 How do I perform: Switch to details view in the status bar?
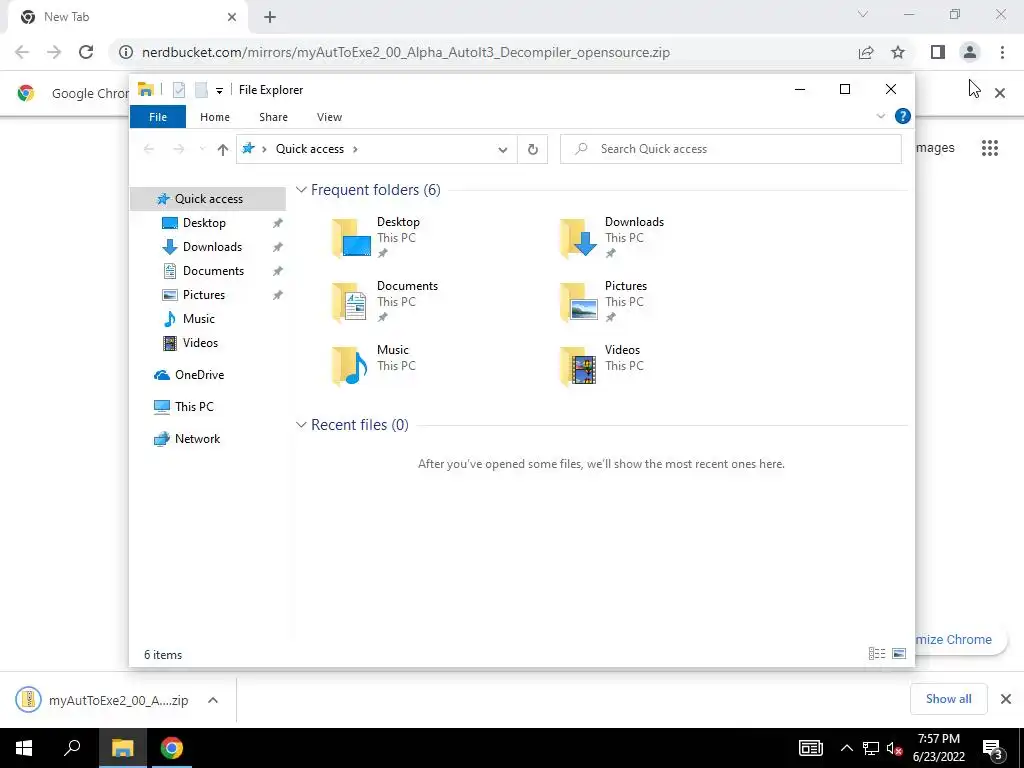877,654
